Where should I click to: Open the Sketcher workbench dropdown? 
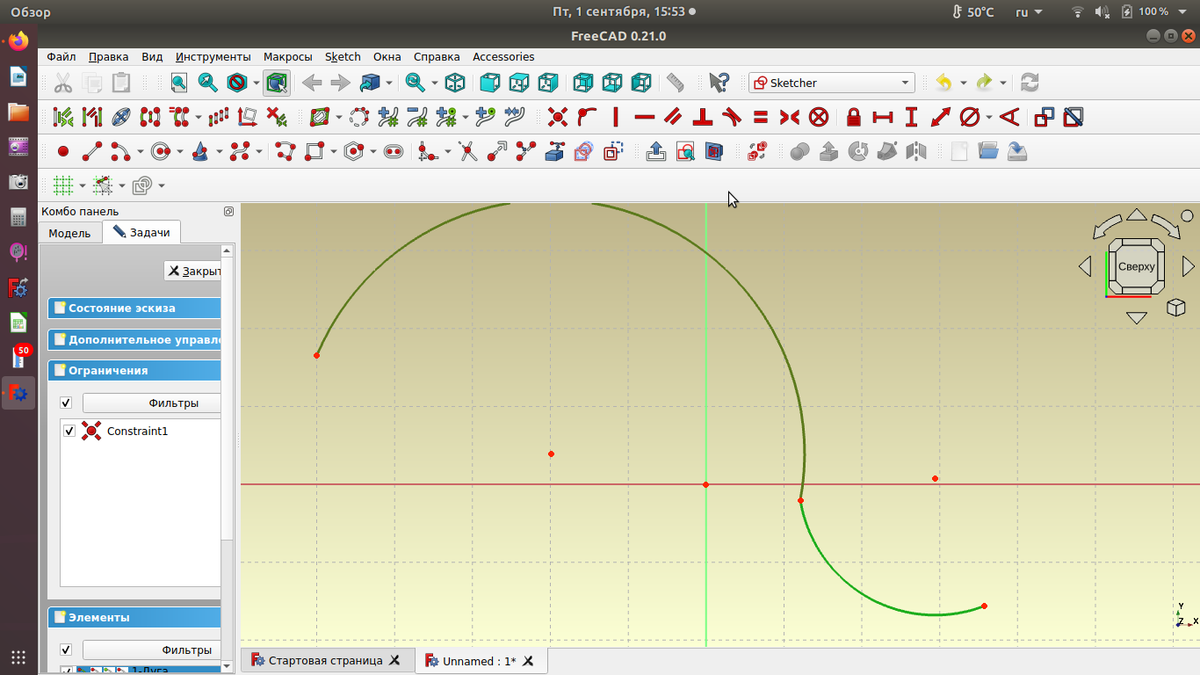[831, 83]
